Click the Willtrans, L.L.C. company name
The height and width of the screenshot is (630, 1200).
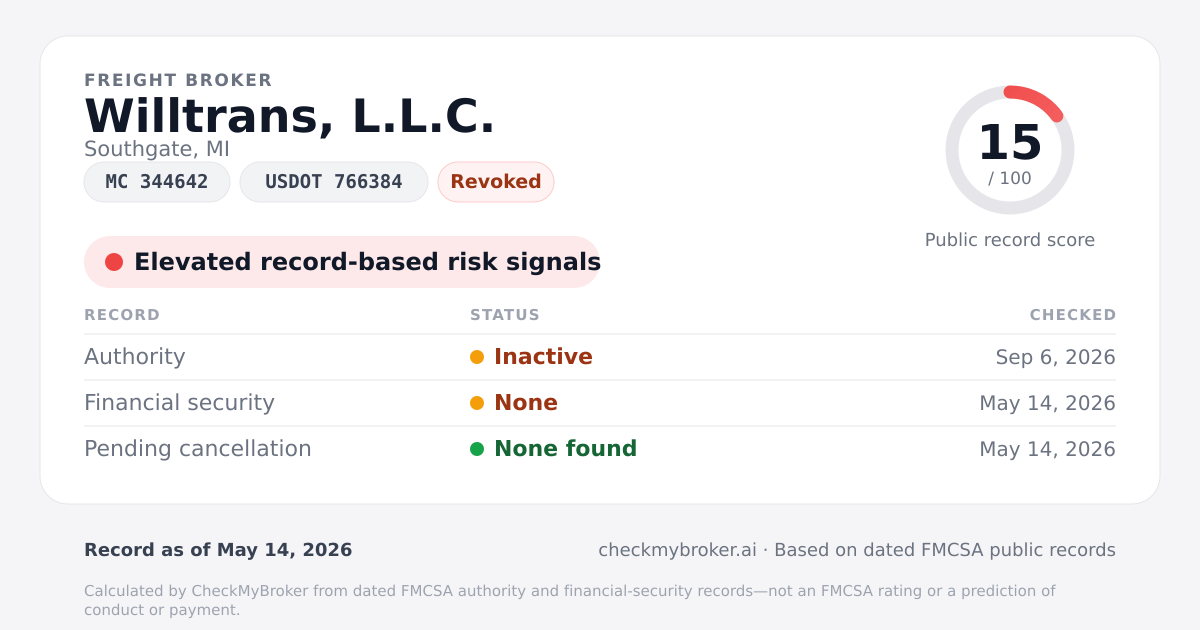click(290, 115)
